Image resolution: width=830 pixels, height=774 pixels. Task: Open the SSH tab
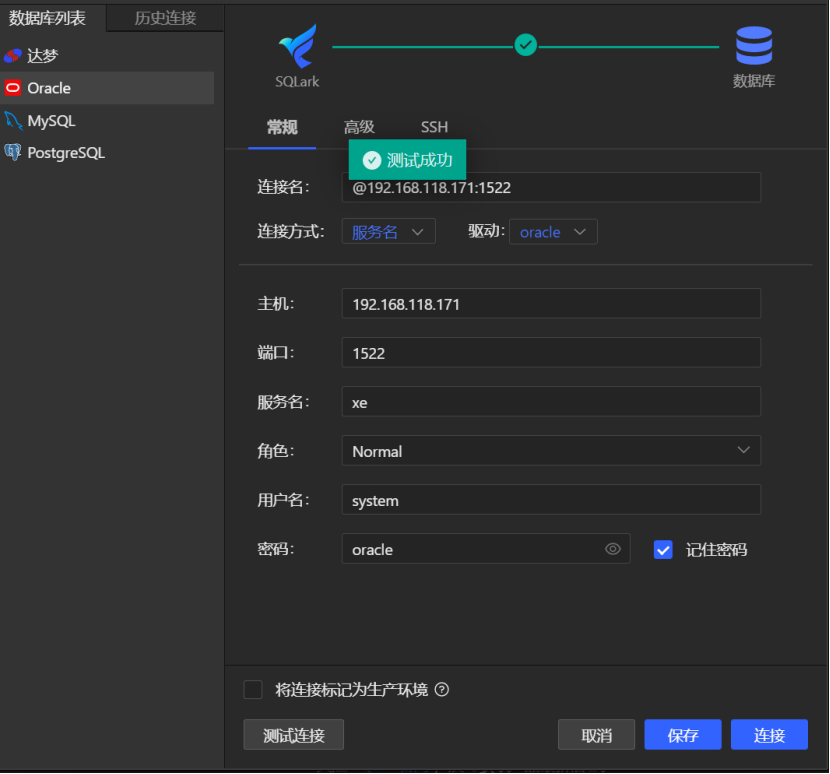point(434,127)
